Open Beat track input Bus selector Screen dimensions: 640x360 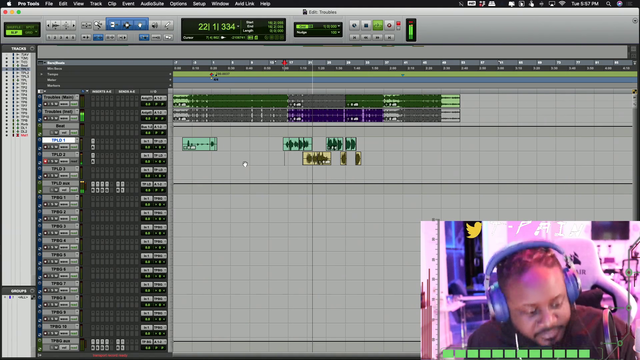pos(147,127)
